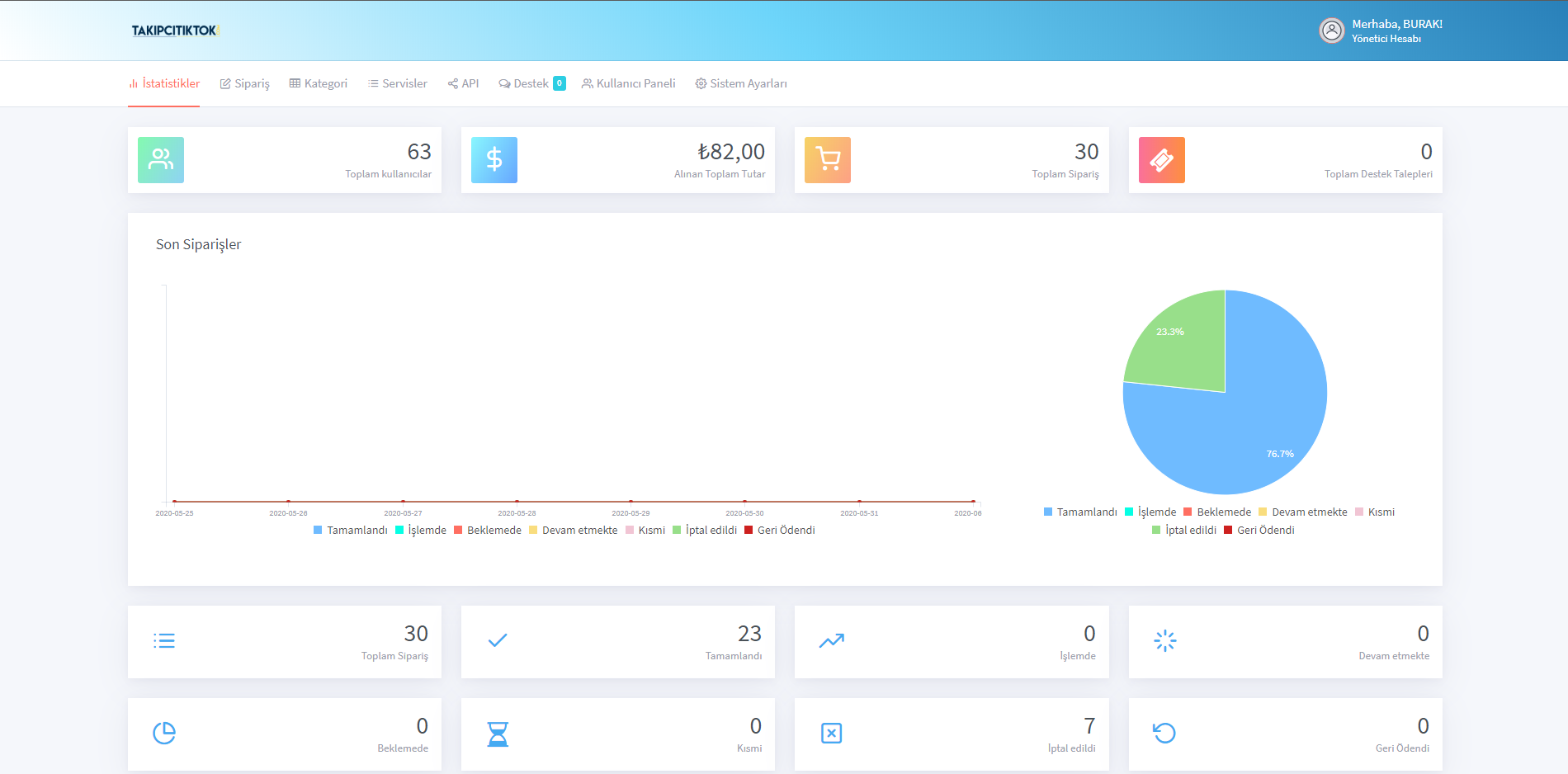
Task: Switch to the Sipariş tab
Action: coord(245,83)
